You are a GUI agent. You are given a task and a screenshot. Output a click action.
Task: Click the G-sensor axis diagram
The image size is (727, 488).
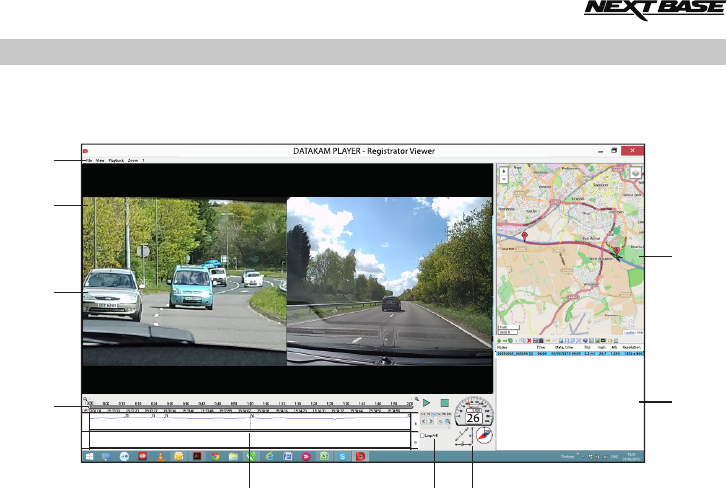pyautogui.click(x=464, y=437)
